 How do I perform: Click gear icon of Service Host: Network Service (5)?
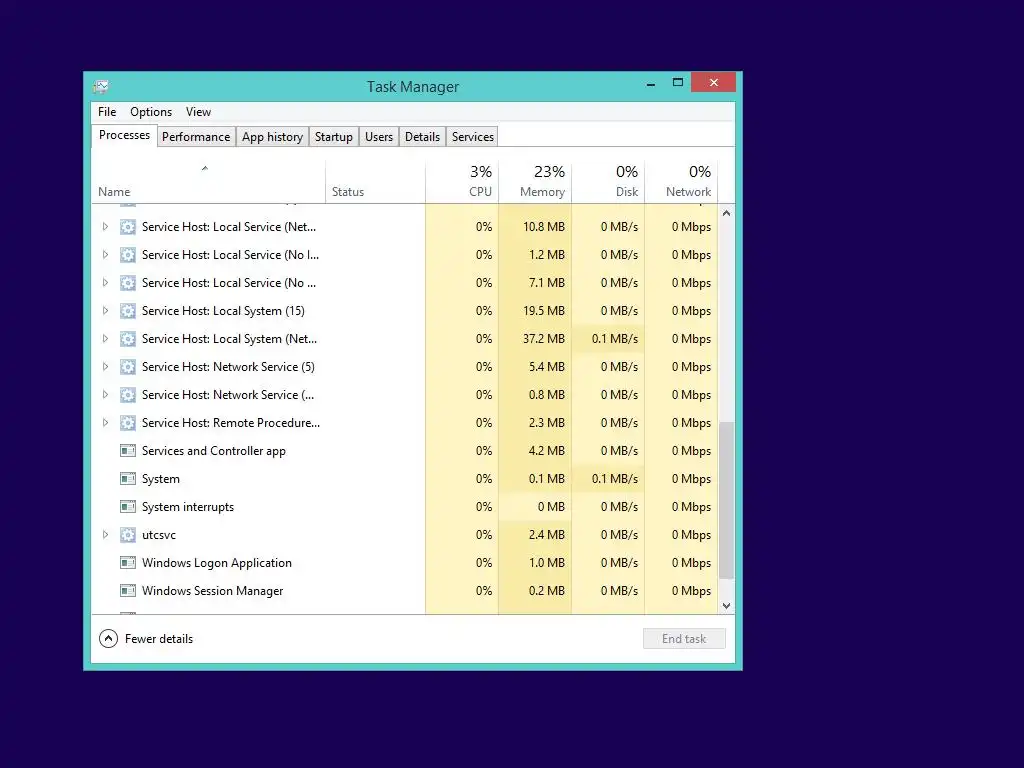coord(128,367)
